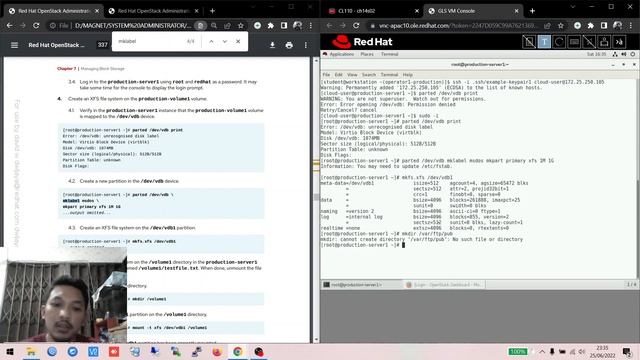Open the terminal File menu
640x360 pixels.
pyautogui.click(x=326, y=75)
